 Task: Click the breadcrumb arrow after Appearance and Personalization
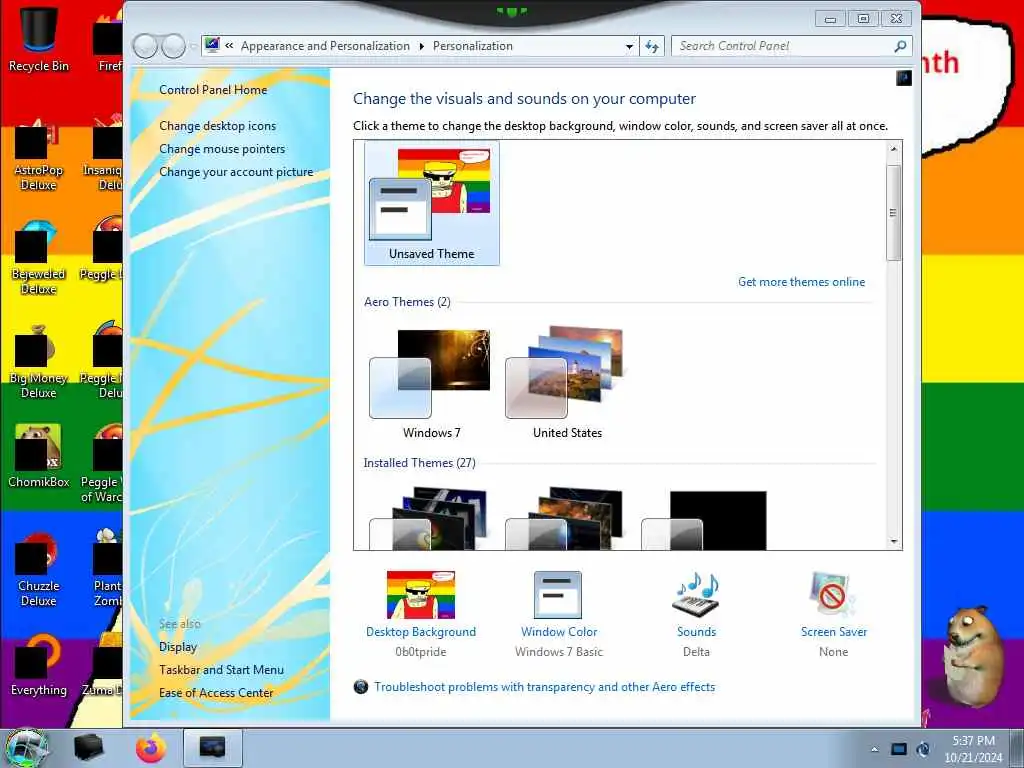click(421, 46)
